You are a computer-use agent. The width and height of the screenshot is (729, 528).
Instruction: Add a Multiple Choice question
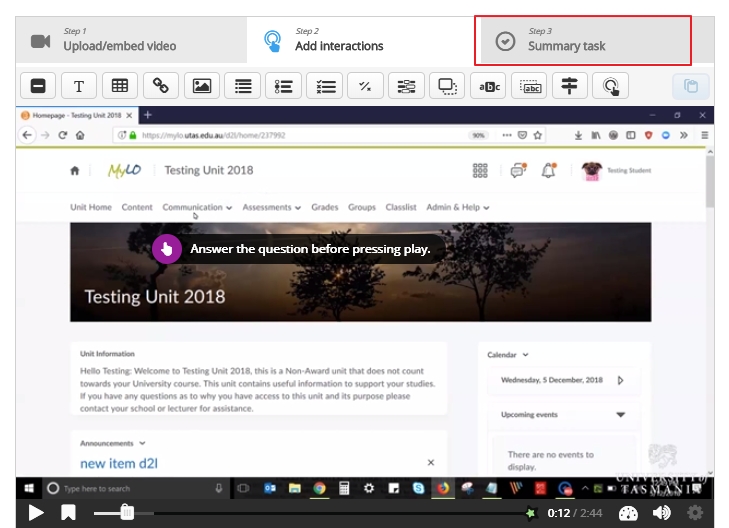click(325, 86)
